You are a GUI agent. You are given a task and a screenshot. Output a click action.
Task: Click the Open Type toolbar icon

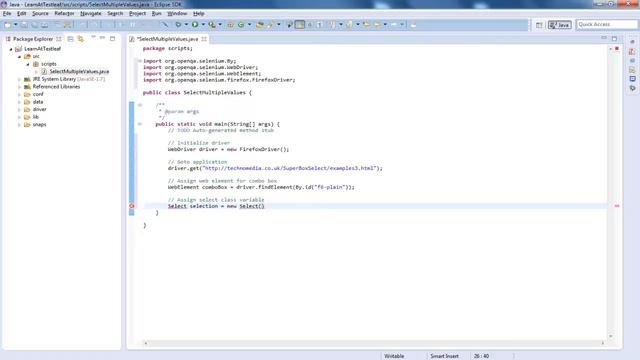click(260, 24)
